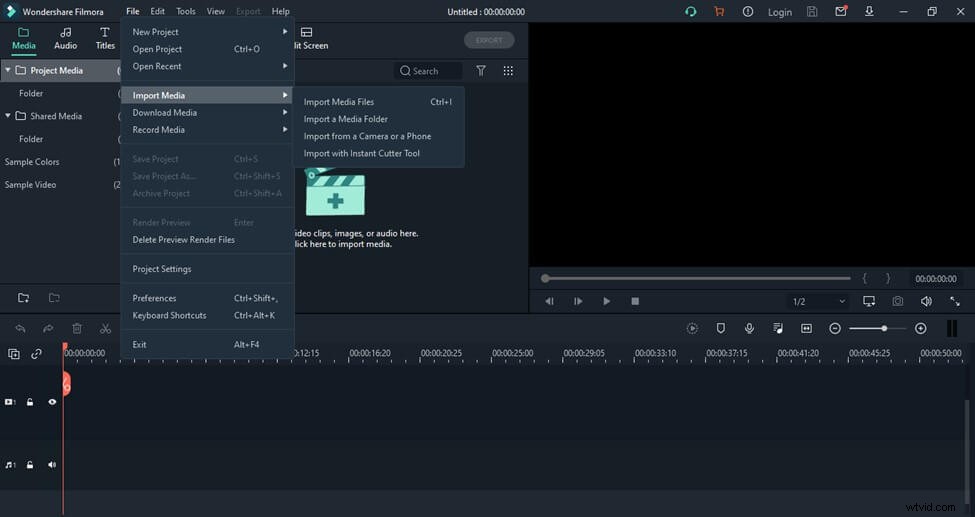Collapse the Shared Media tree
The image size is (975, 517).
7,116
